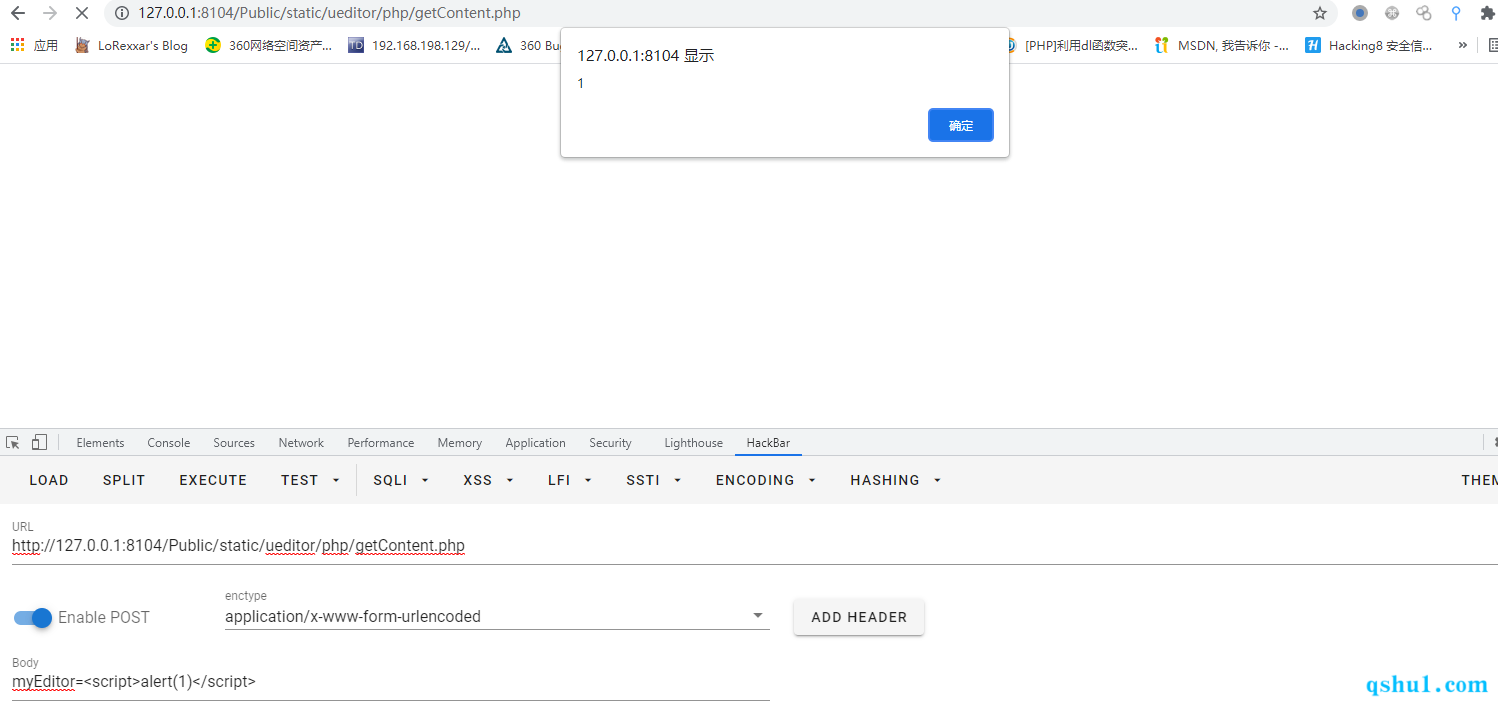The height and width of the screenshot is (709, 1498).
Task: Stop page loading with the X icon
Action: 82,14
